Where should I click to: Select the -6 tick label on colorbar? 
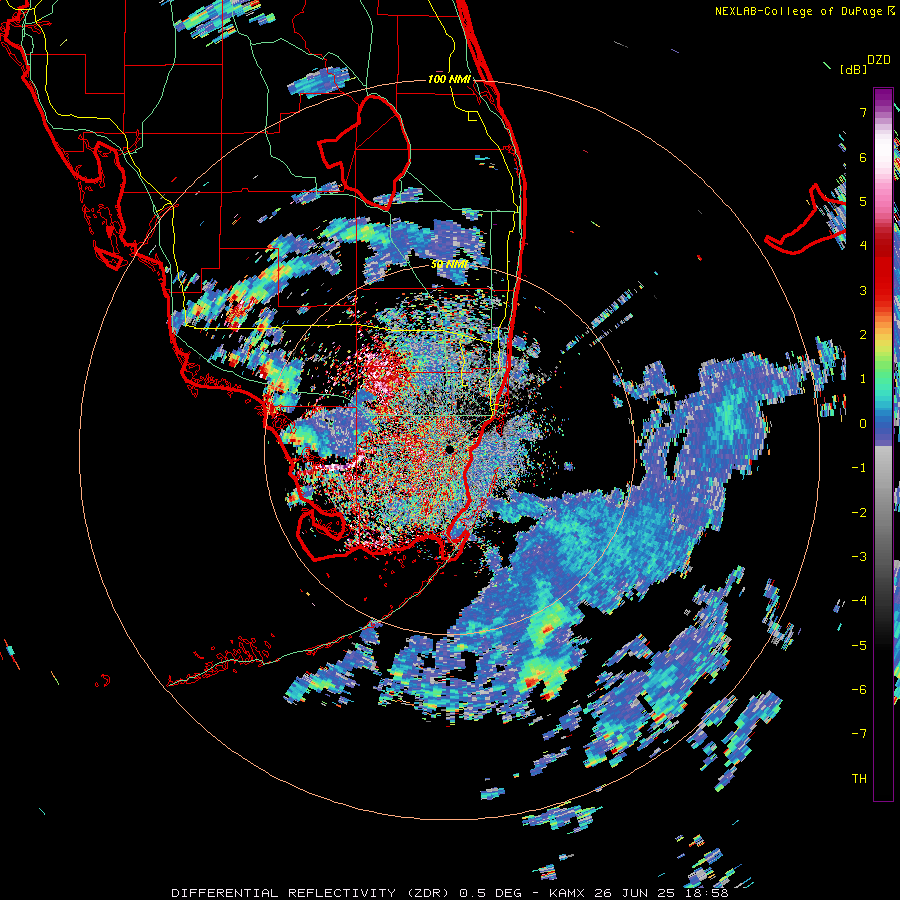click(859, 690)
